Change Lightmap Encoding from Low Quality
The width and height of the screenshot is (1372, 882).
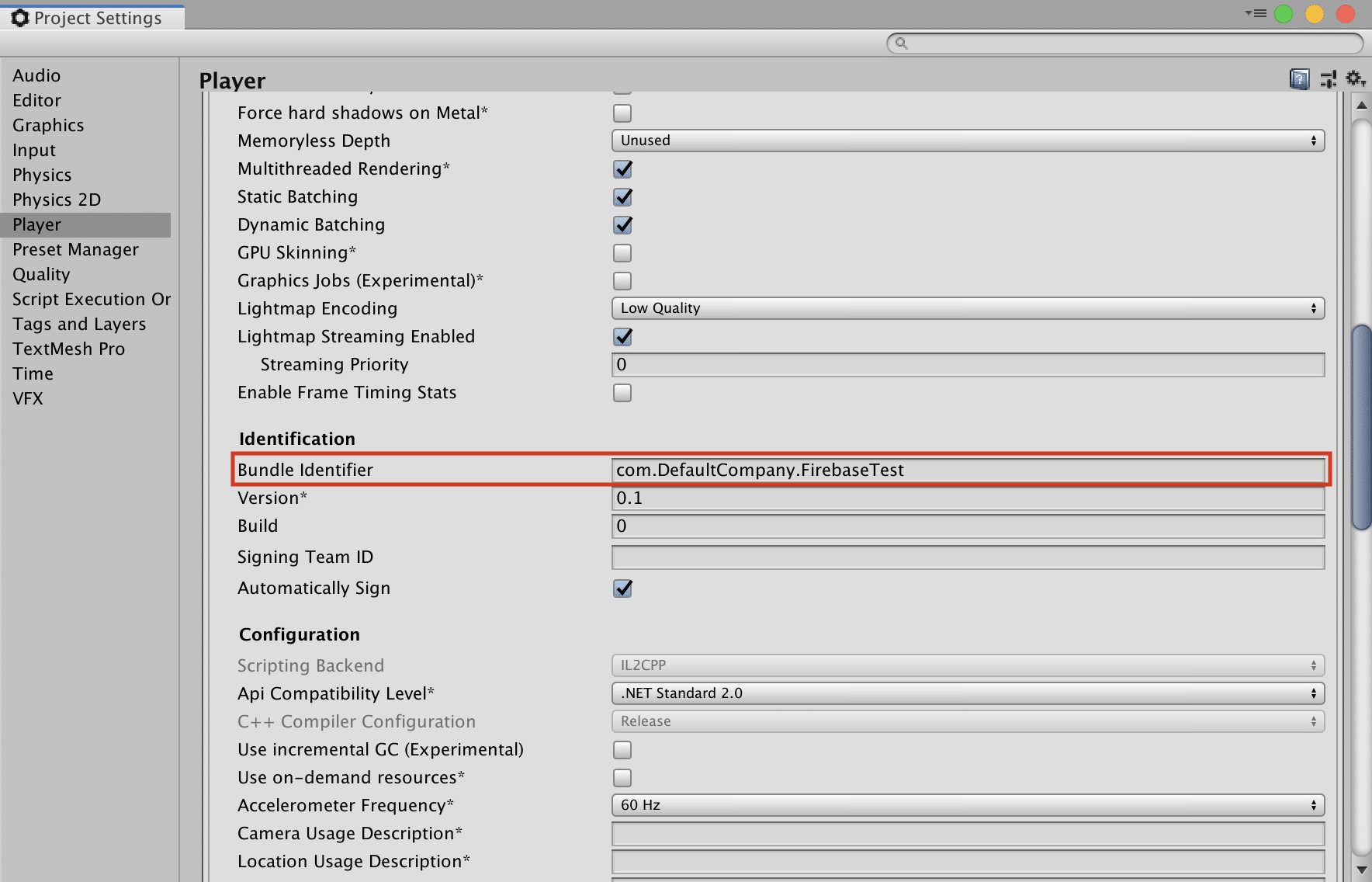(x=966, y=308)
